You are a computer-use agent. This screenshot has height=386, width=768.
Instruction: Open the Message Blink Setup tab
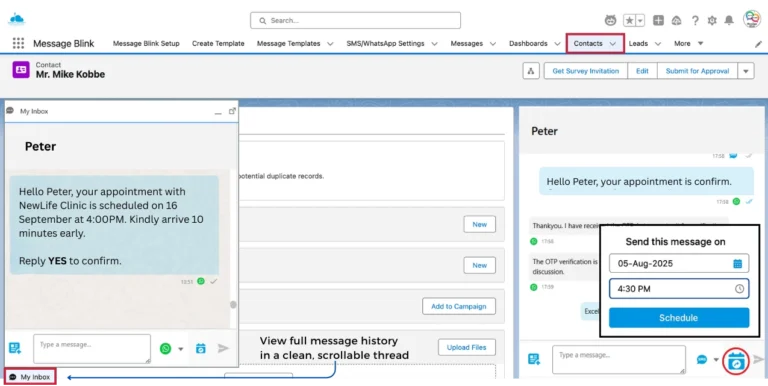(146, 43)
